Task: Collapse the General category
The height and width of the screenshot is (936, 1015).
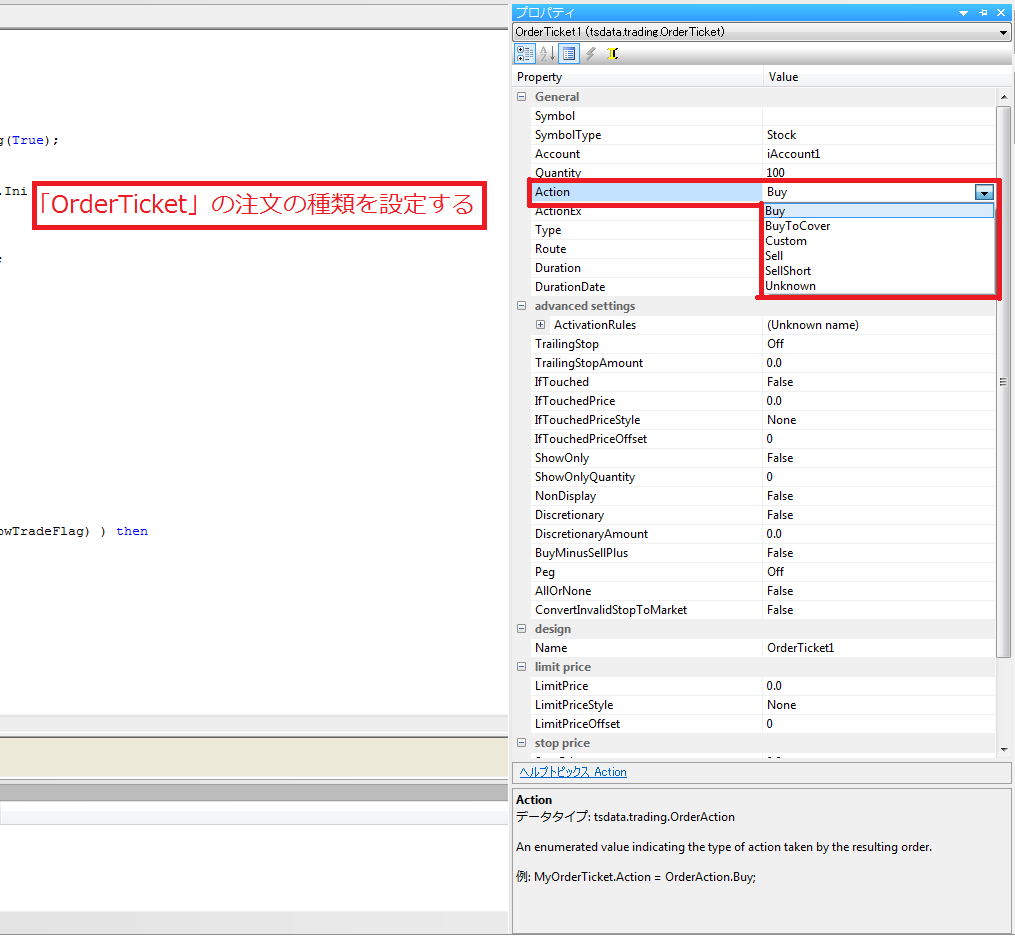Action: coord(522,96)
